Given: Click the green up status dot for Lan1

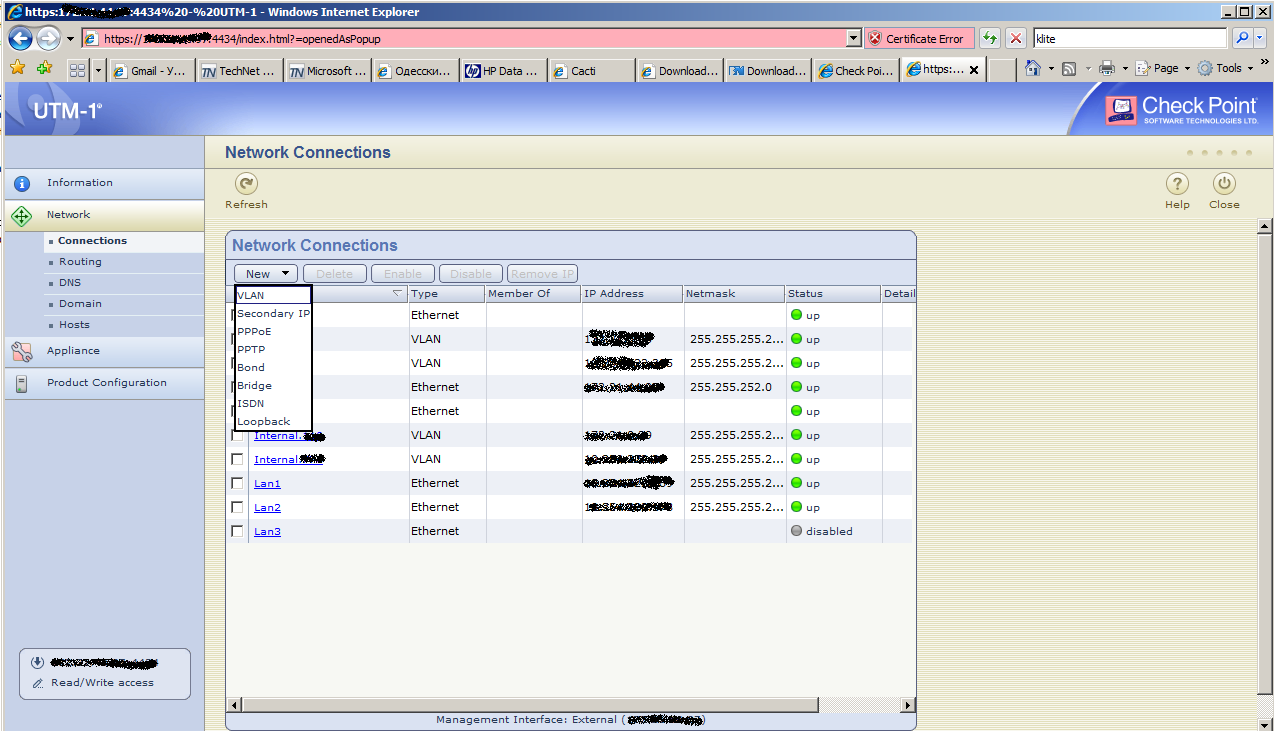Looking at the screenshot, I should click(797, 483).
